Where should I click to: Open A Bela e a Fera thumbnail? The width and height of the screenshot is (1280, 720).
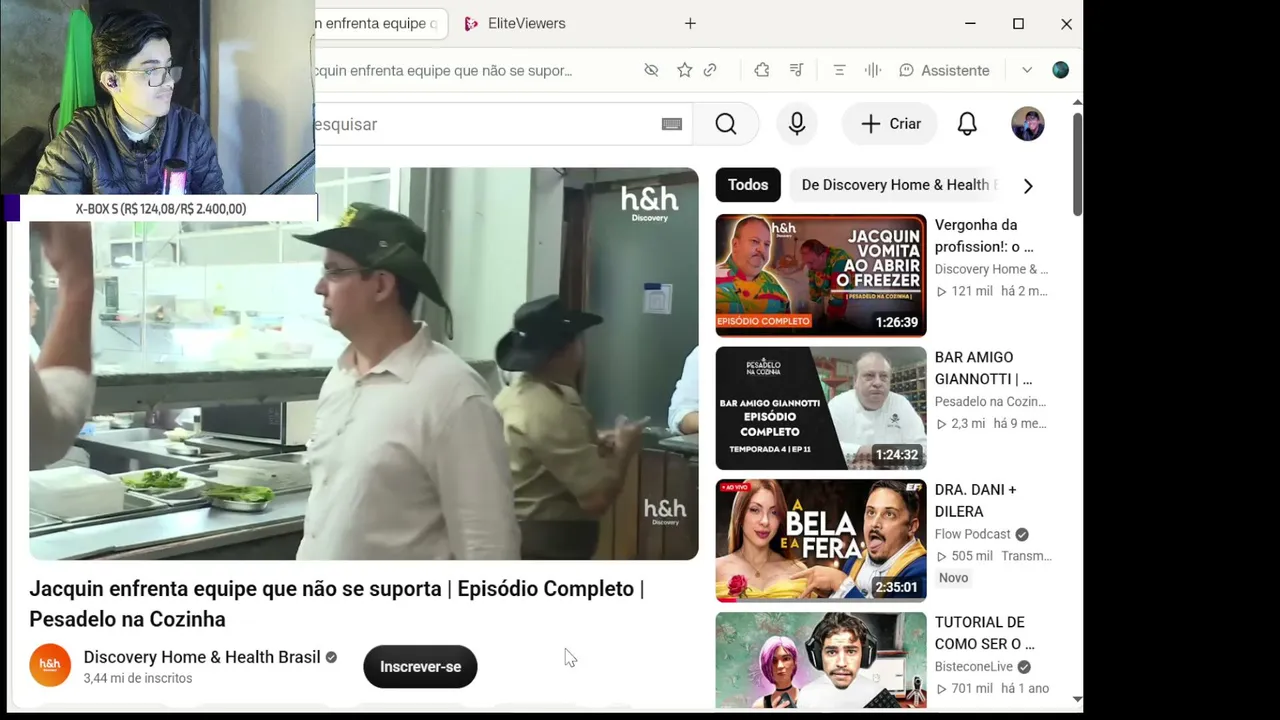[x=821, y=540]
